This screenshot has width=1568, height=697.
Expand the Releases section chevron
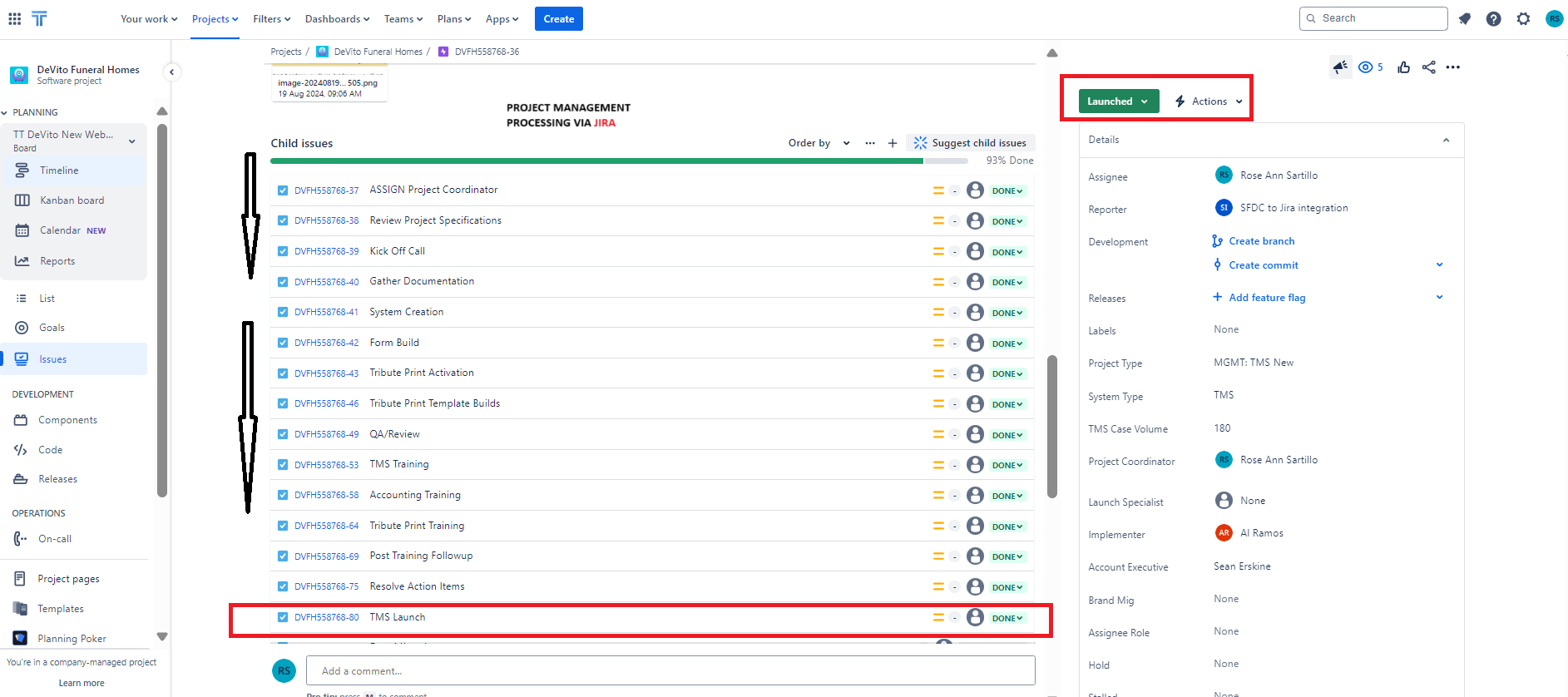[x=1439, y=297]
